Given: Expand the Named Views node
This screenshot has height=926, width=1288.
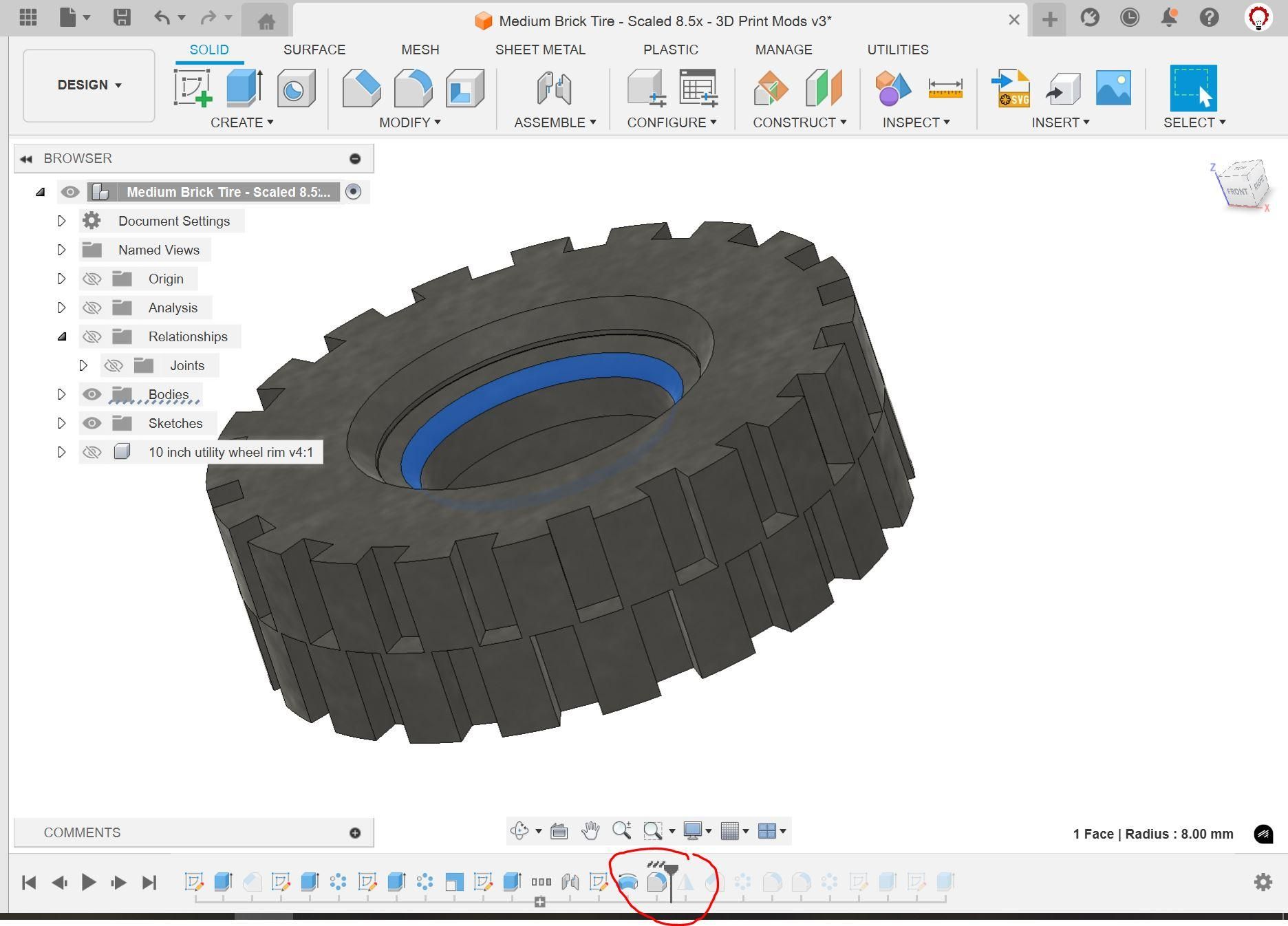Looking at the screenshot, I should (x=61, y=250).
